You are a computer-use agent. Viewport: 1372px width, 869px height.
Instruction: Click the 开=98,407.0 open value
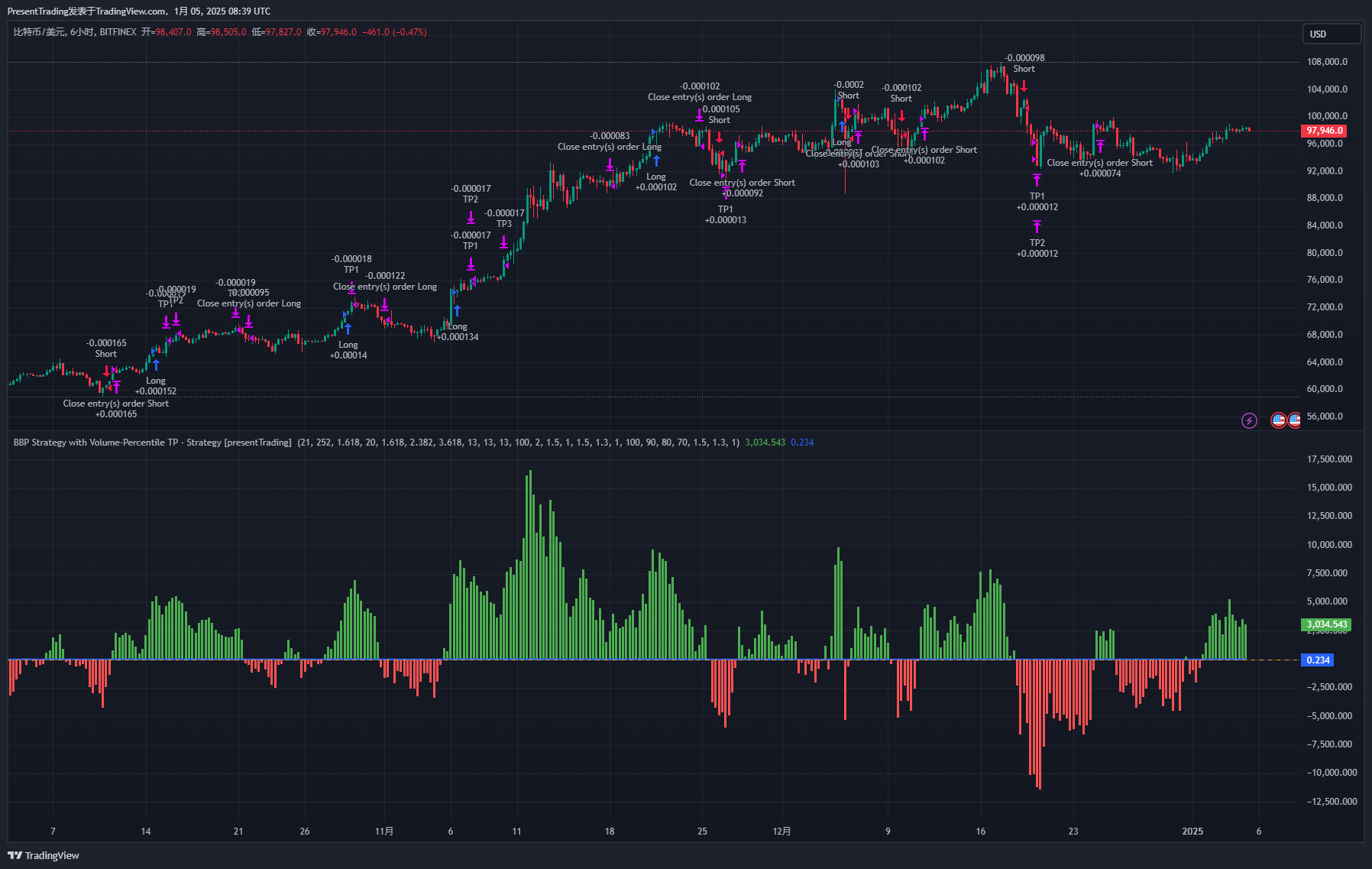pyautogui.click(x=167, y=32)
